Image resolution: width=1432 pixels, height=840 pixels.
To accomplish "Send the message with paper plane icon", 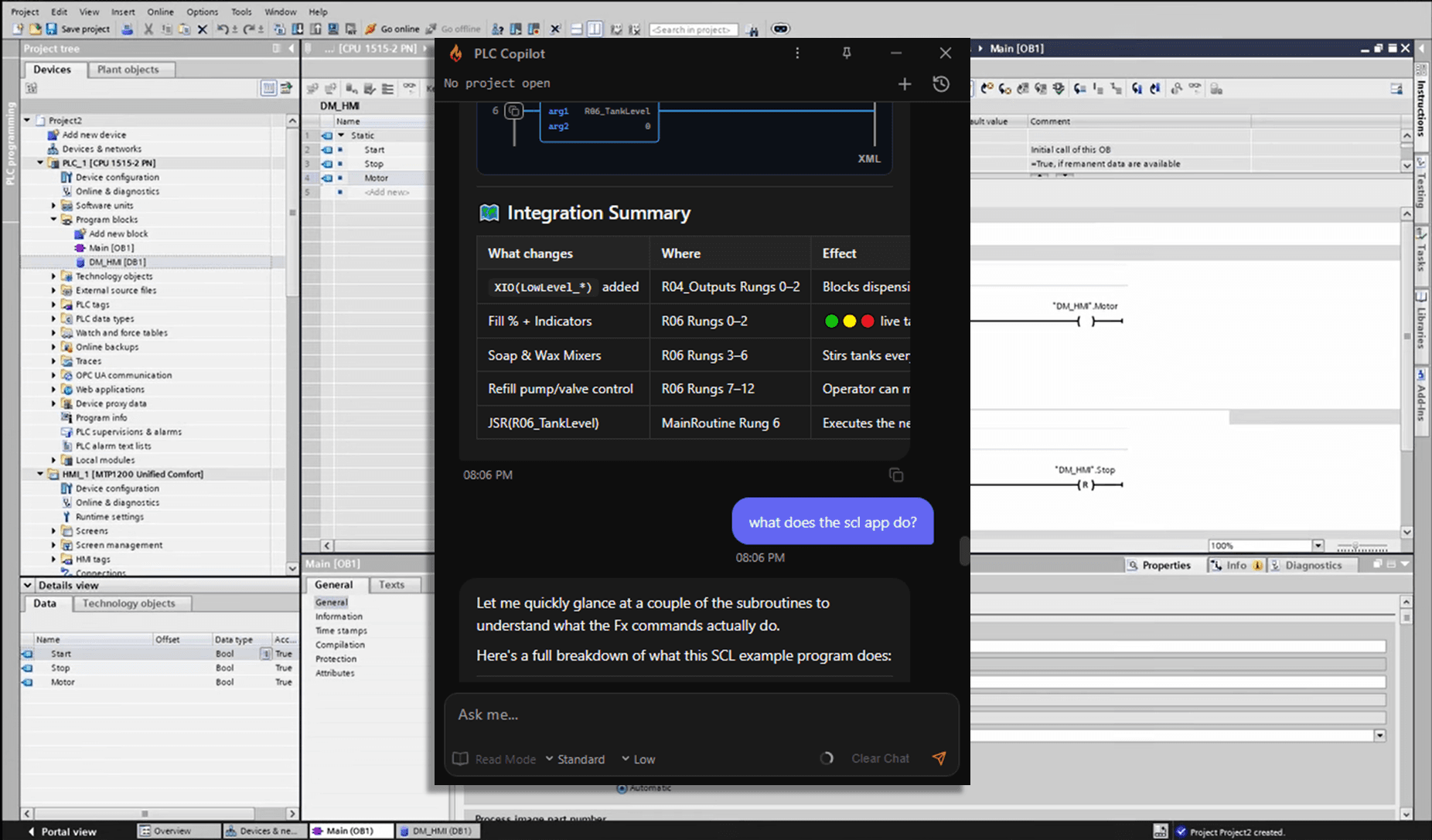I will click(x=939, y=758).
